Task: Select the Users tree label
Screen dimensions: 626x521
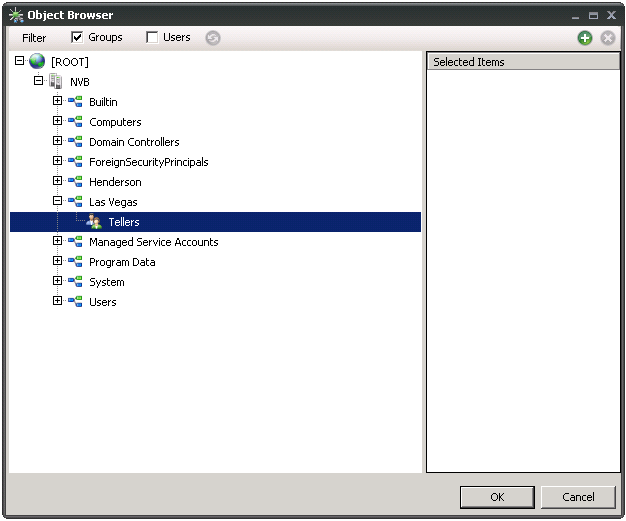Action: click(x=103, y=302)
